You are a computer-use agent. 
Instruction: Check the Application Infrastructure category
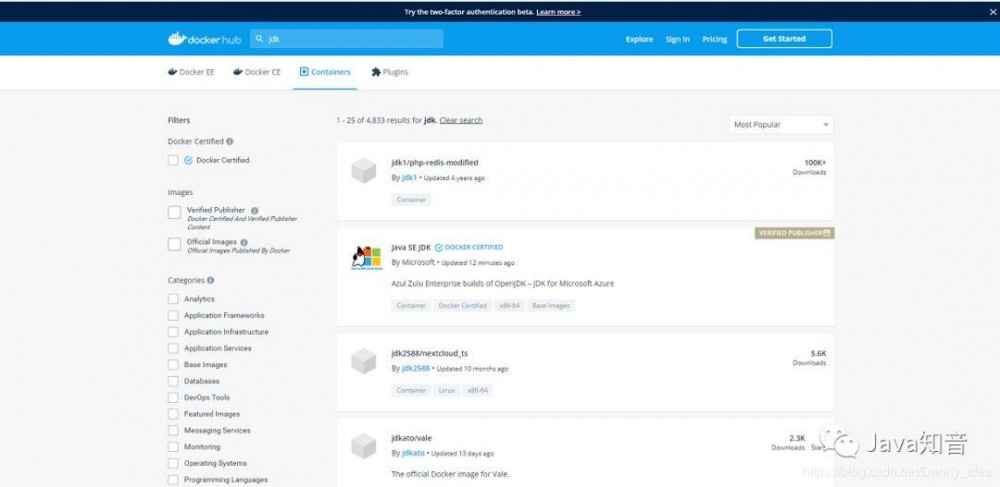173,332
